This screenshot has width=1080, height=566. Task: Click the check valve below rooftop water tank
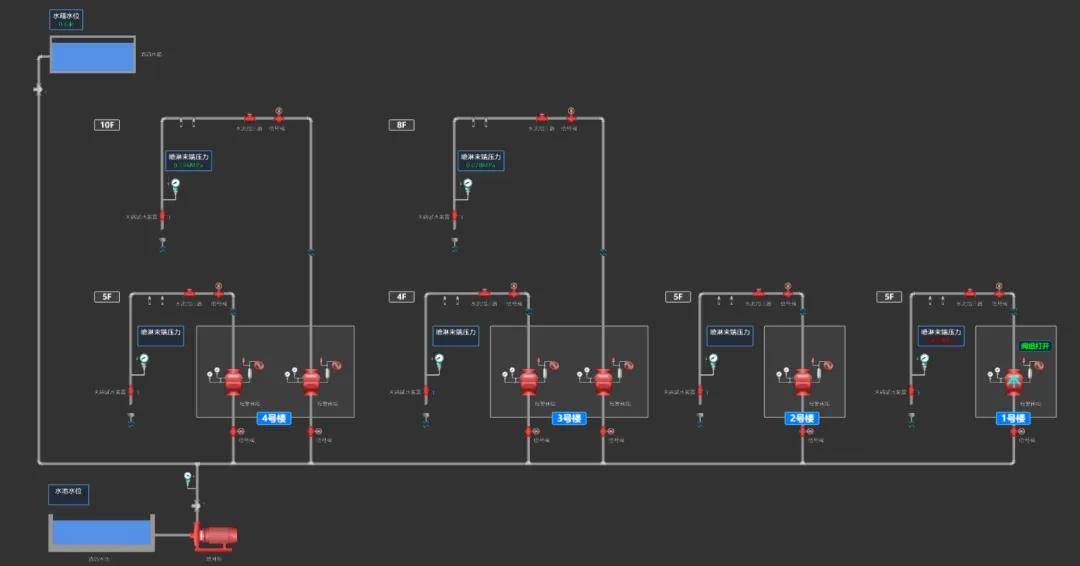39,89
